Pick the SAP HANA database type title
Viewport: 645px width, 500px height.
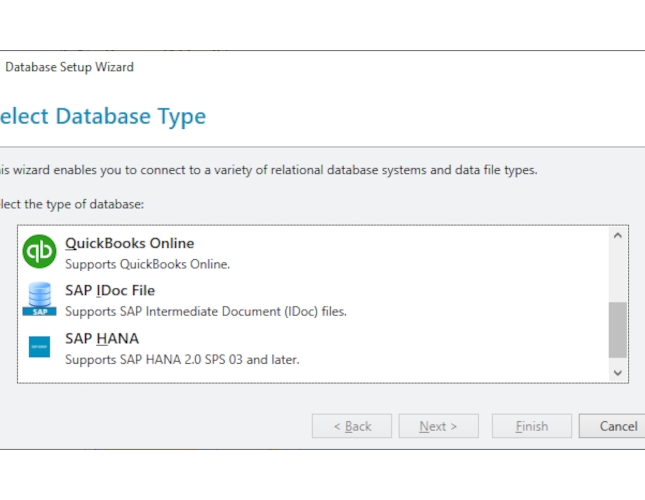coord(102,338)
